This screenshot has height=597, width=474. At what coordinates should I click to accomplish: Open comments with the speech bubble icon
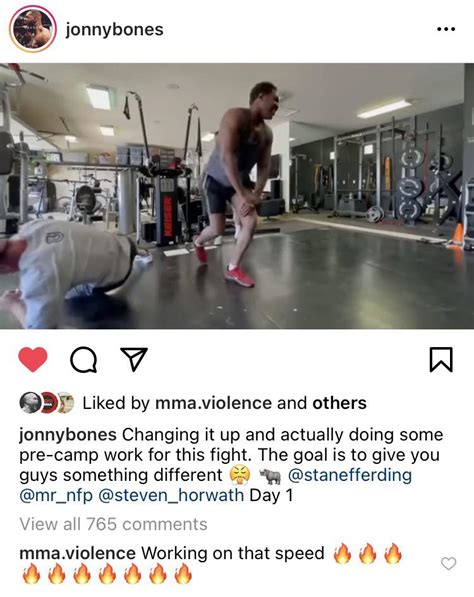(x=83, y=360)
